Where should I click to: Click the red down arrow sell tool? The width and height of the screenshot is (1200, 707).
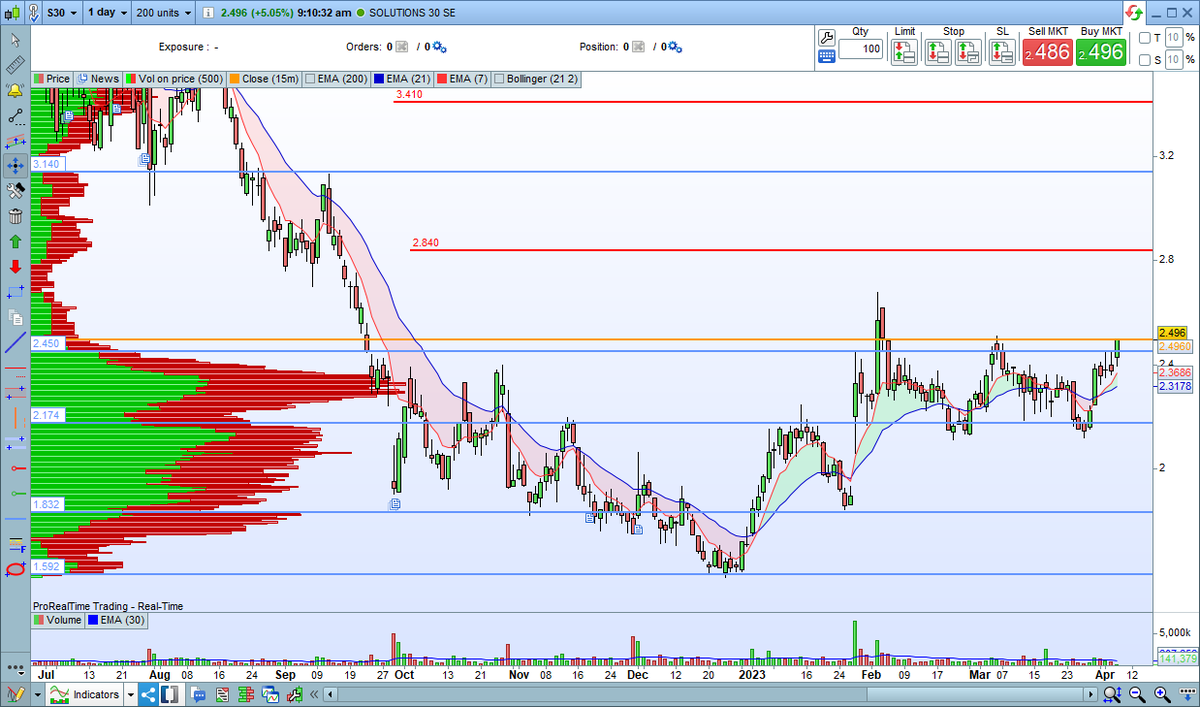(x=15, y=267)
